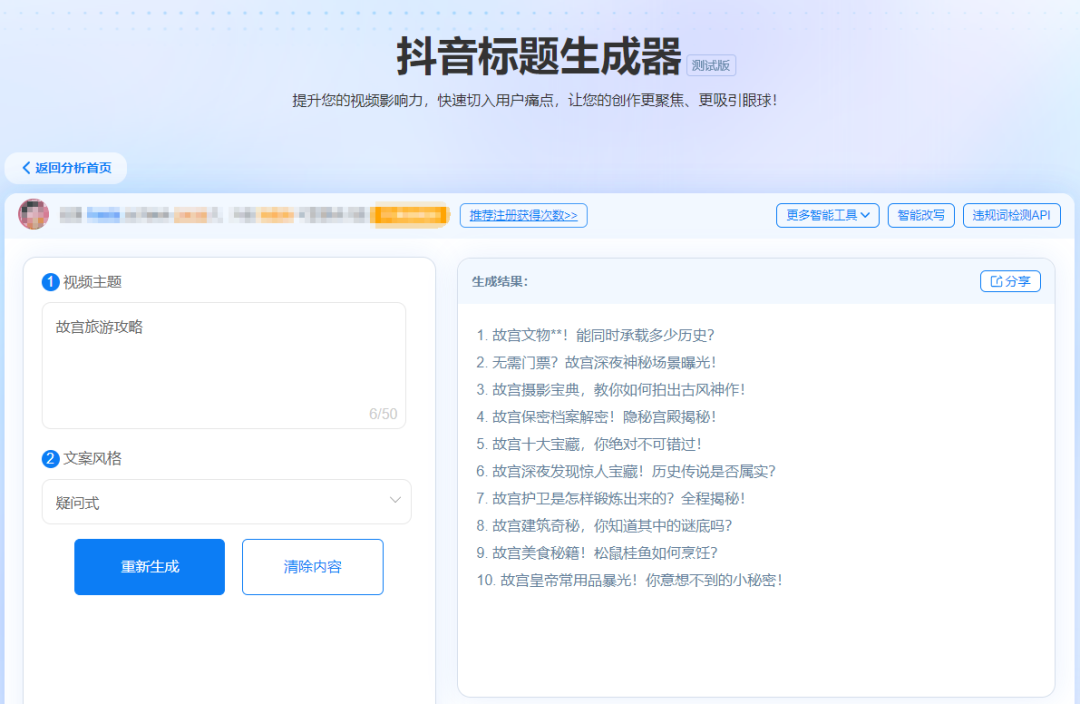Select result 10 故宫皇帝常用品 title
Screen dimensions: 1080x704
629,580
